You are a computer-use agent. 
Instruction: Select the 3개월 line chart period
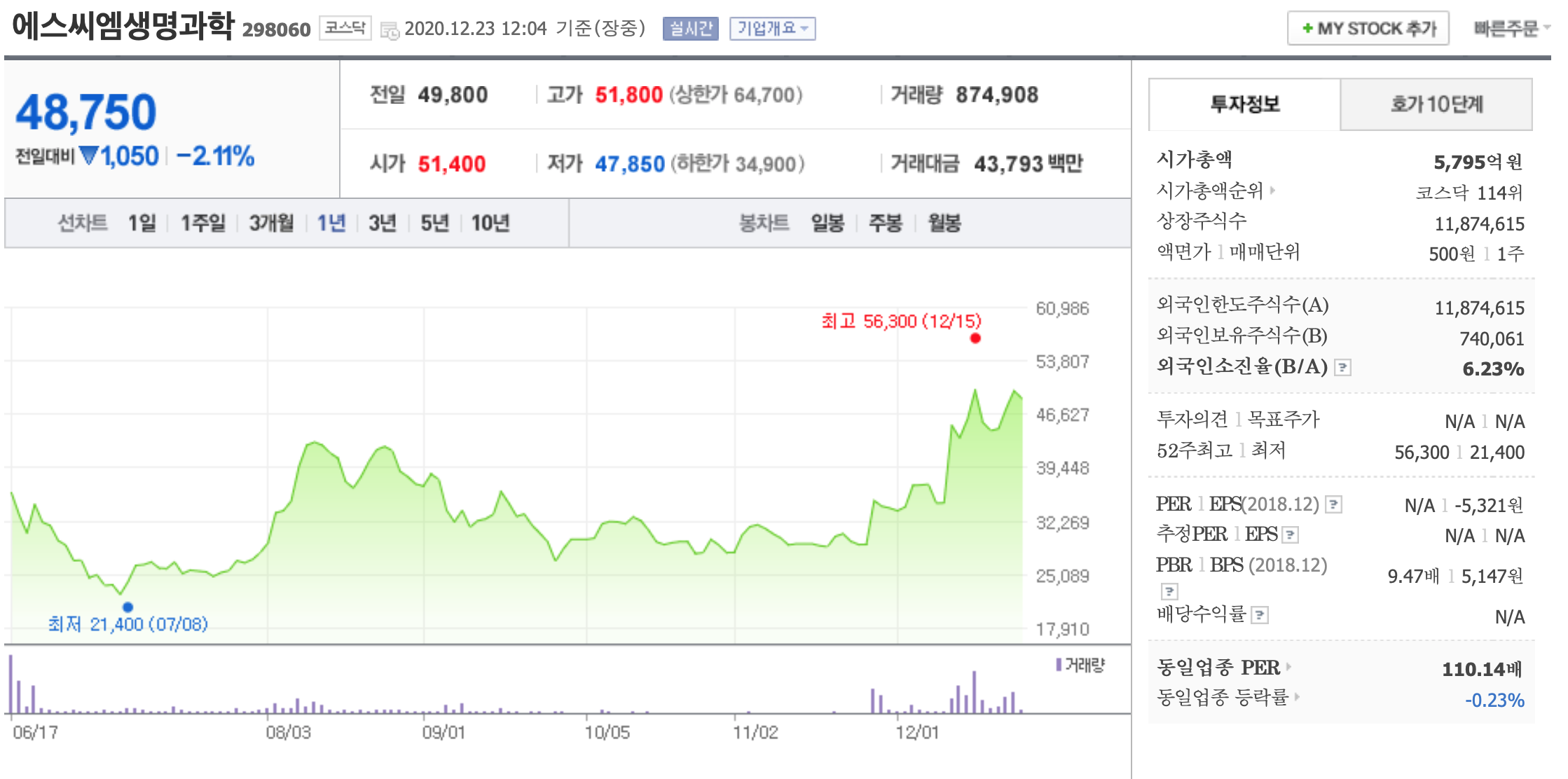click(272, 223)
